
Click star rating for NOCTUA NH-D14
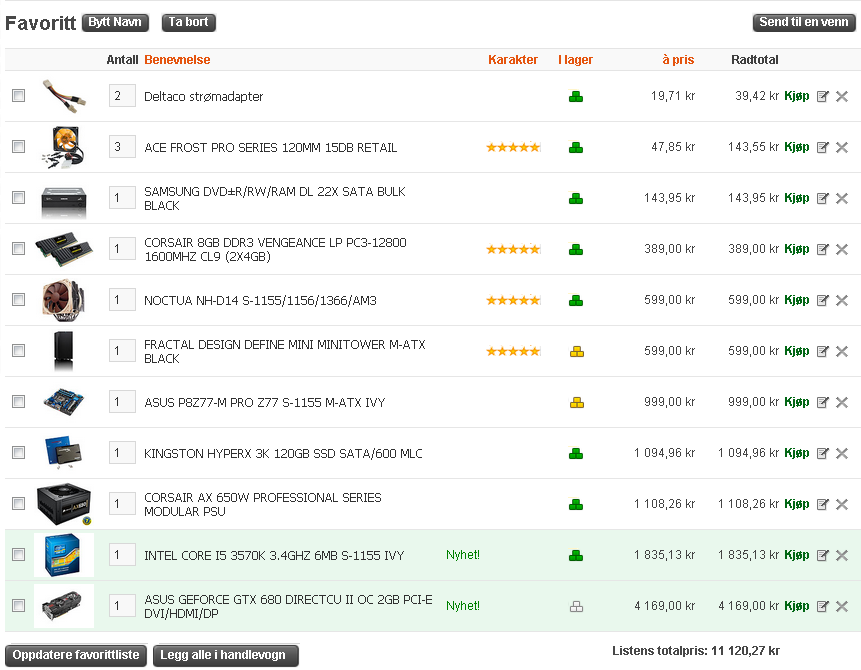pyautogui.click(x=513, y=300)
